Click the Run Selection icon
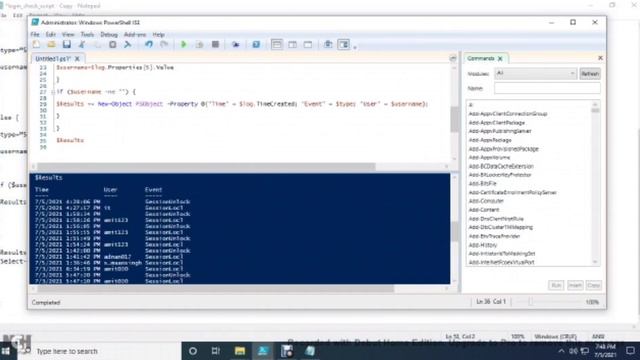Image resolution: width=640 pixels, height=360 pixels. [199, 44]
